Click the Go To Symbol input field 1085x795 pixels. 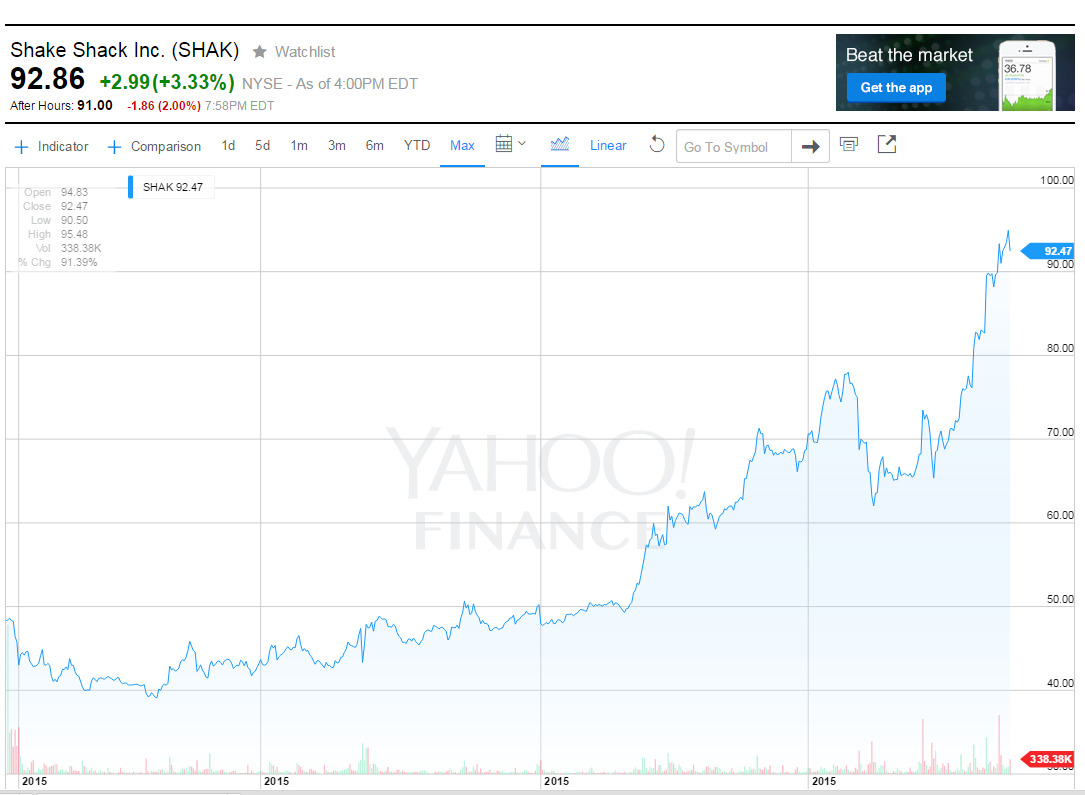pyautogui.click(x=733, y=147)
